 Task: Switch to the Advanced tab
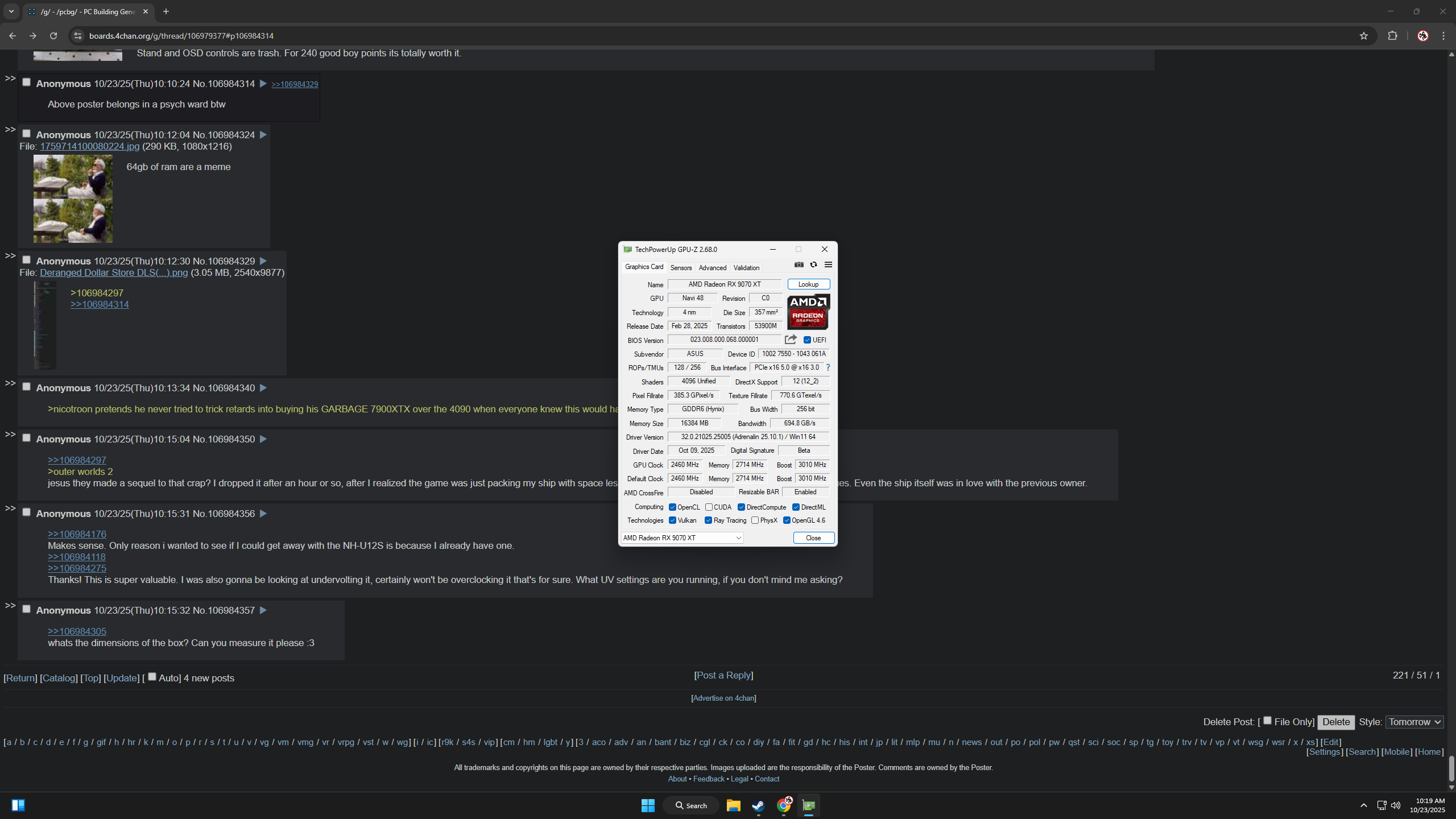point(712,267)
